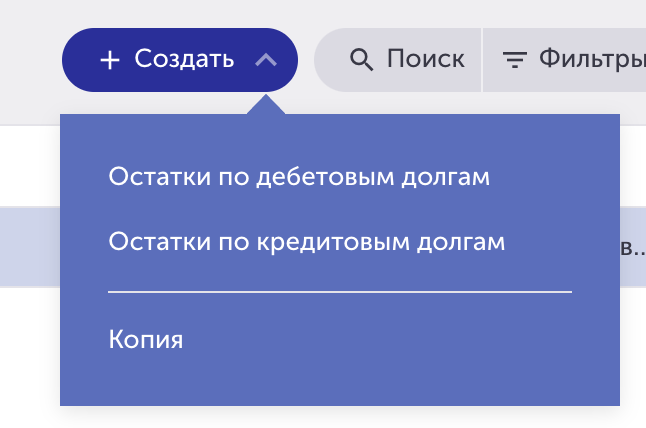Viewport: 646px width, 428px height.
Task: Click blank space below Копия inside the menu
Action: point(340,381)
